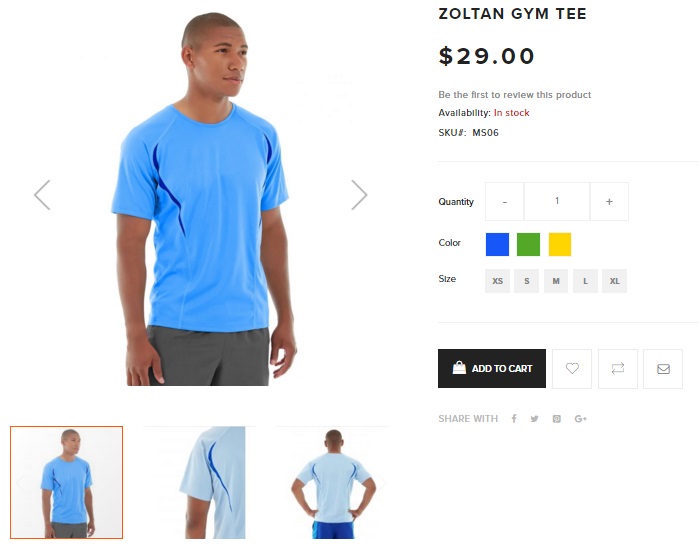Choose the yellow color swatch
This screenshot has width=699, height=551.
click(x=560, y=244)
